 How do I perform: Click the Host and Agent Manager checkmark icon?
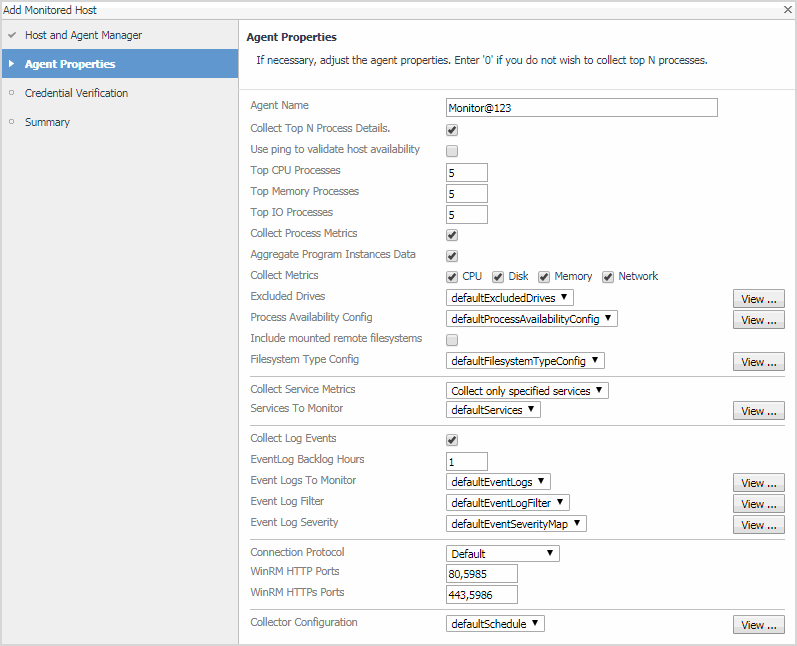click(x=12, y=35)
